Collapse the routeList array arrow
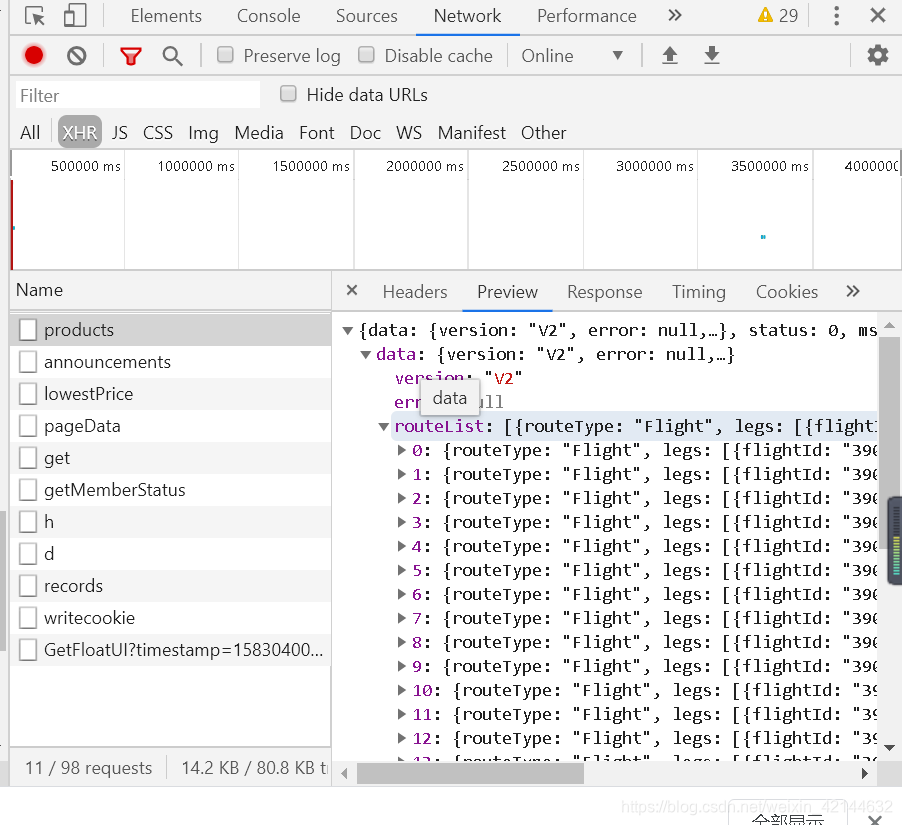This screenshot has width=902, height=825. tap(383, 427)
